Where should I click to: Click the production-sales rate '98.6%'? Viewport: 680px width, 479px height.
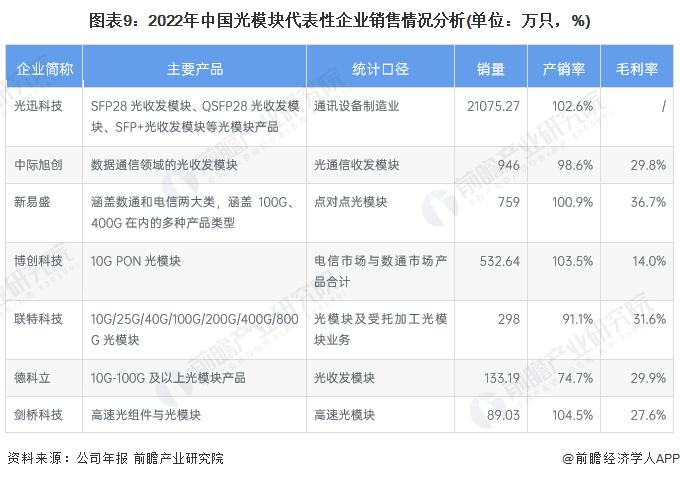pos(575,165)
